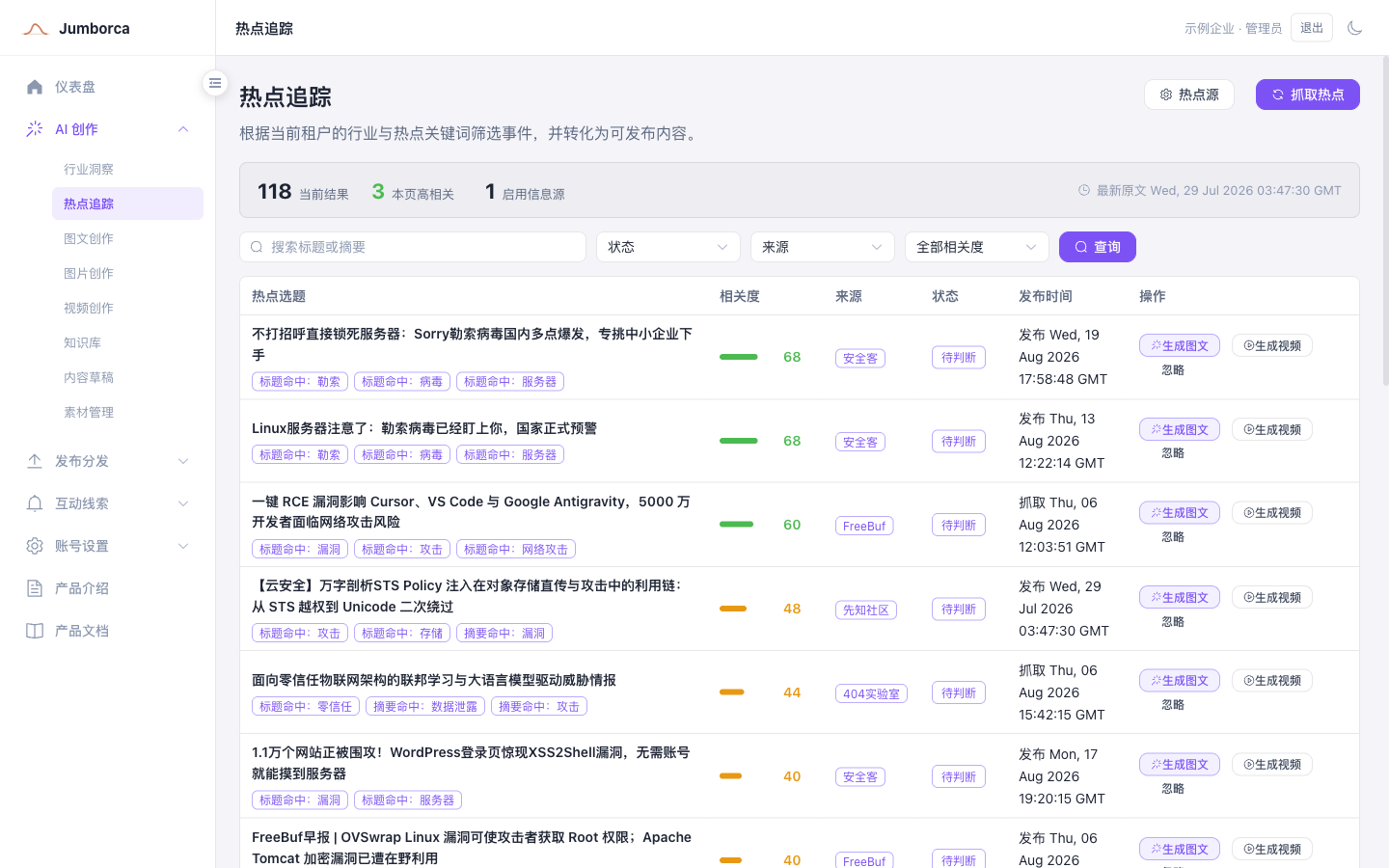Open the 全部相关度 dropdown
This screenshot has height=868, width=1389.
pos(977,247)
